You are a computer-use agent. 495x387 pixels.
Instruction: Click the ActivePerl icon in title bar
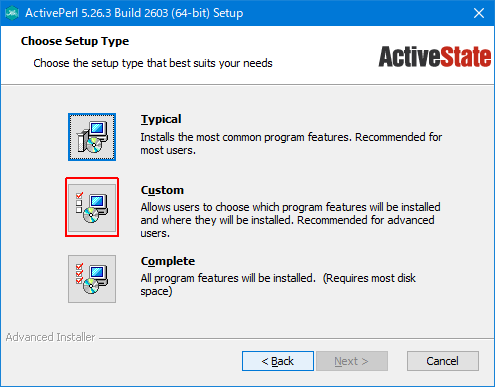[x=13, y=13]
